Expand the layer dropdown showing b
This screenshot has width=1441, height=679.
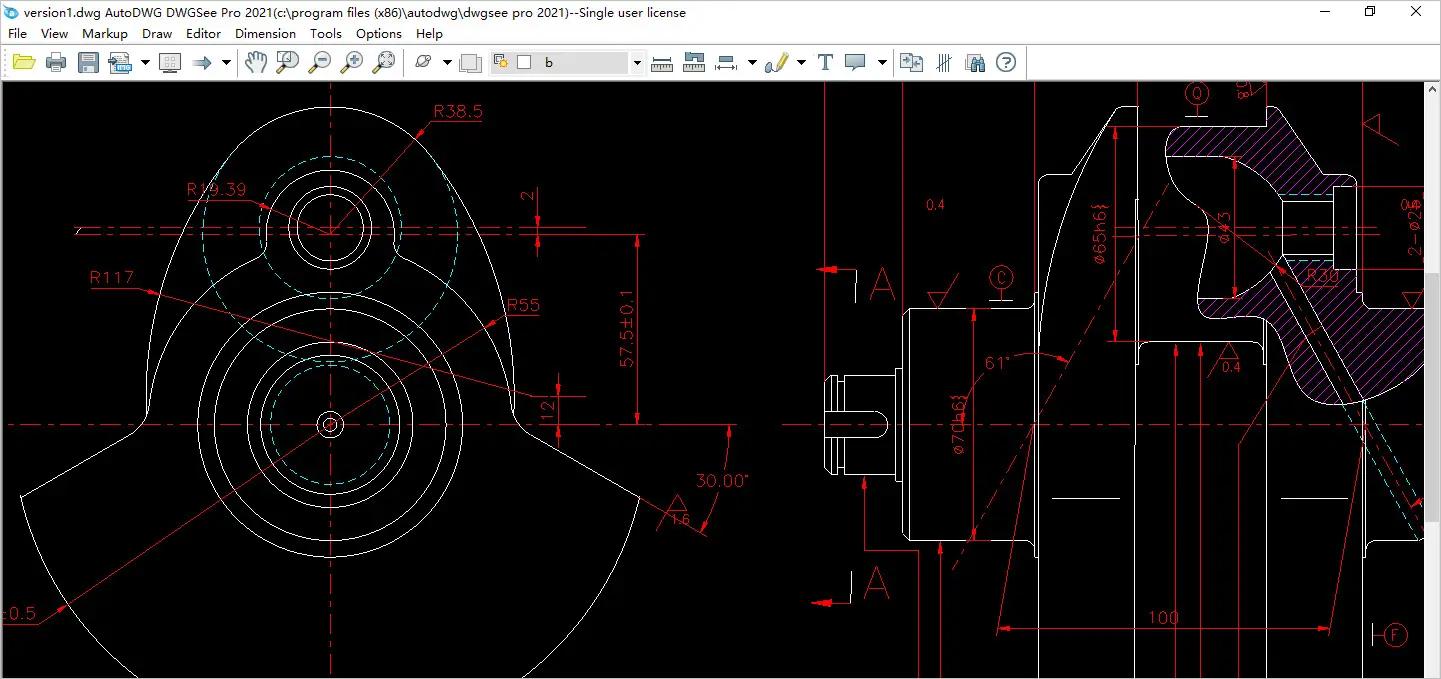(637, 63)
